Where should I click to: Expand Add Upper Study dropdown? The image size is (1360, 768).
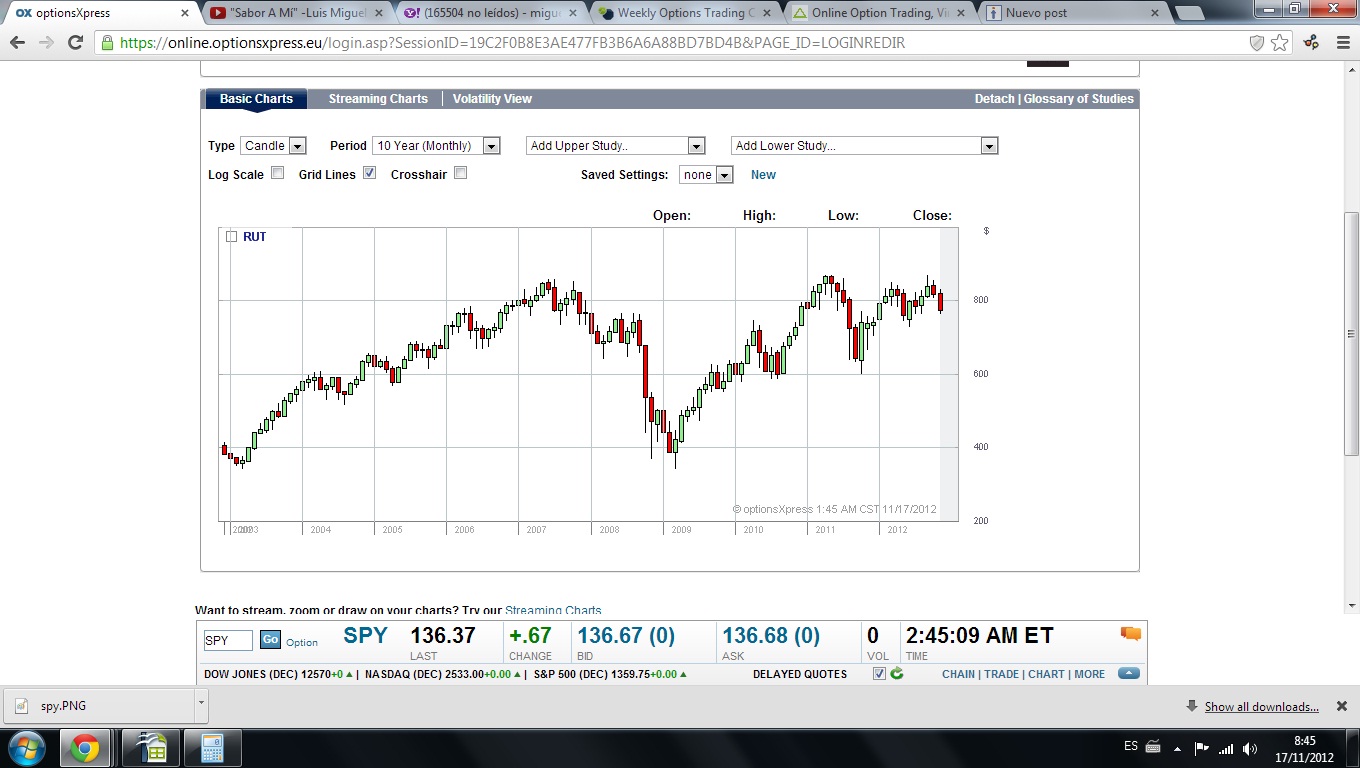click(x=616, y=146)
